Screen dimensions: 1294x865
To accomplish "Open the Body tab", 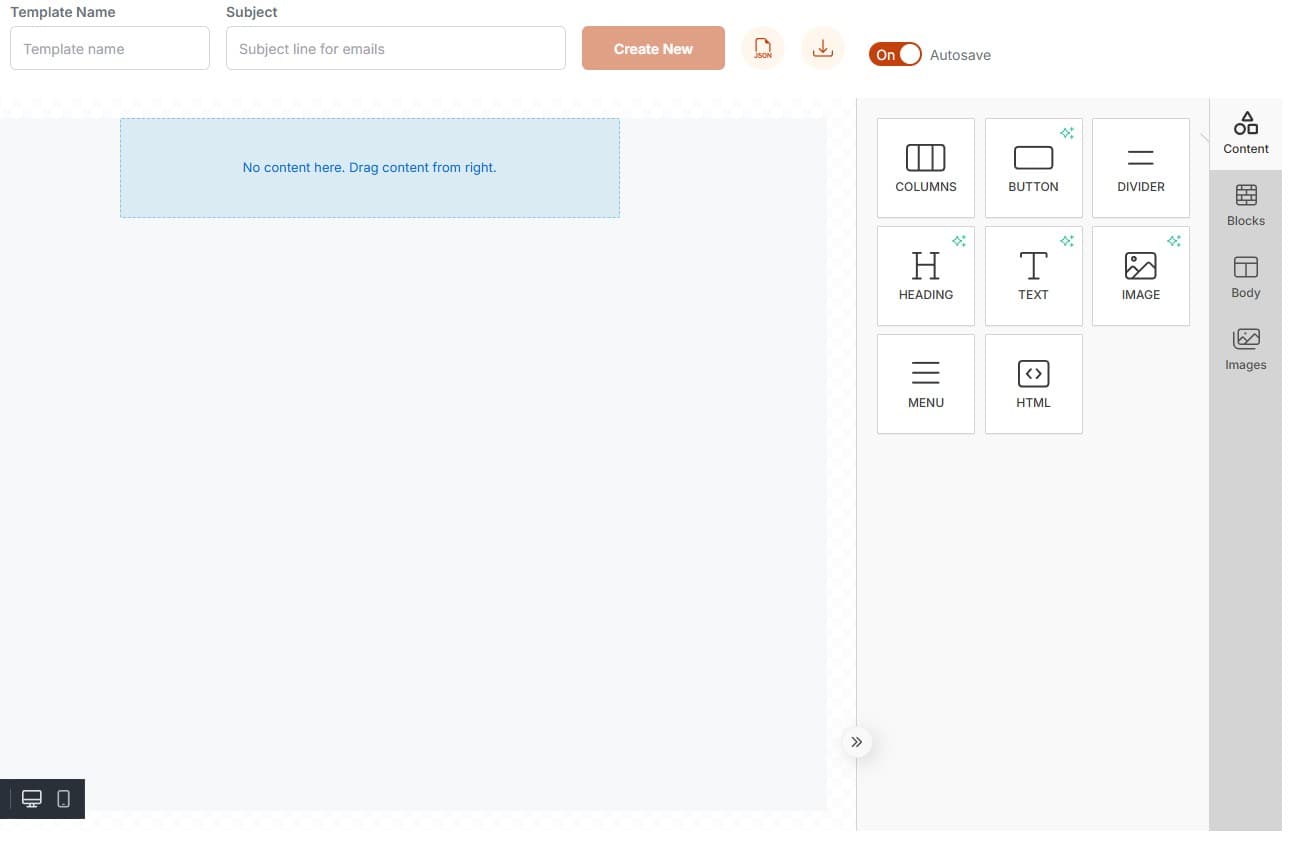I will click(x=1245, y=278).
